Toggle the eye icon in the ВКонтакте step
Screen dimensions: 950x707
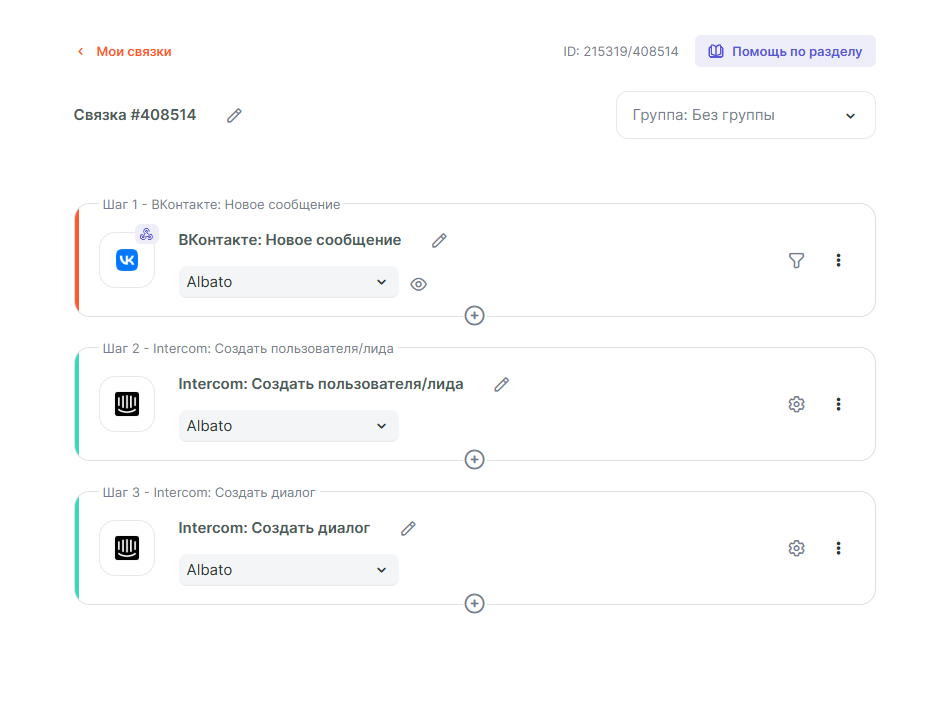point(419,284)
